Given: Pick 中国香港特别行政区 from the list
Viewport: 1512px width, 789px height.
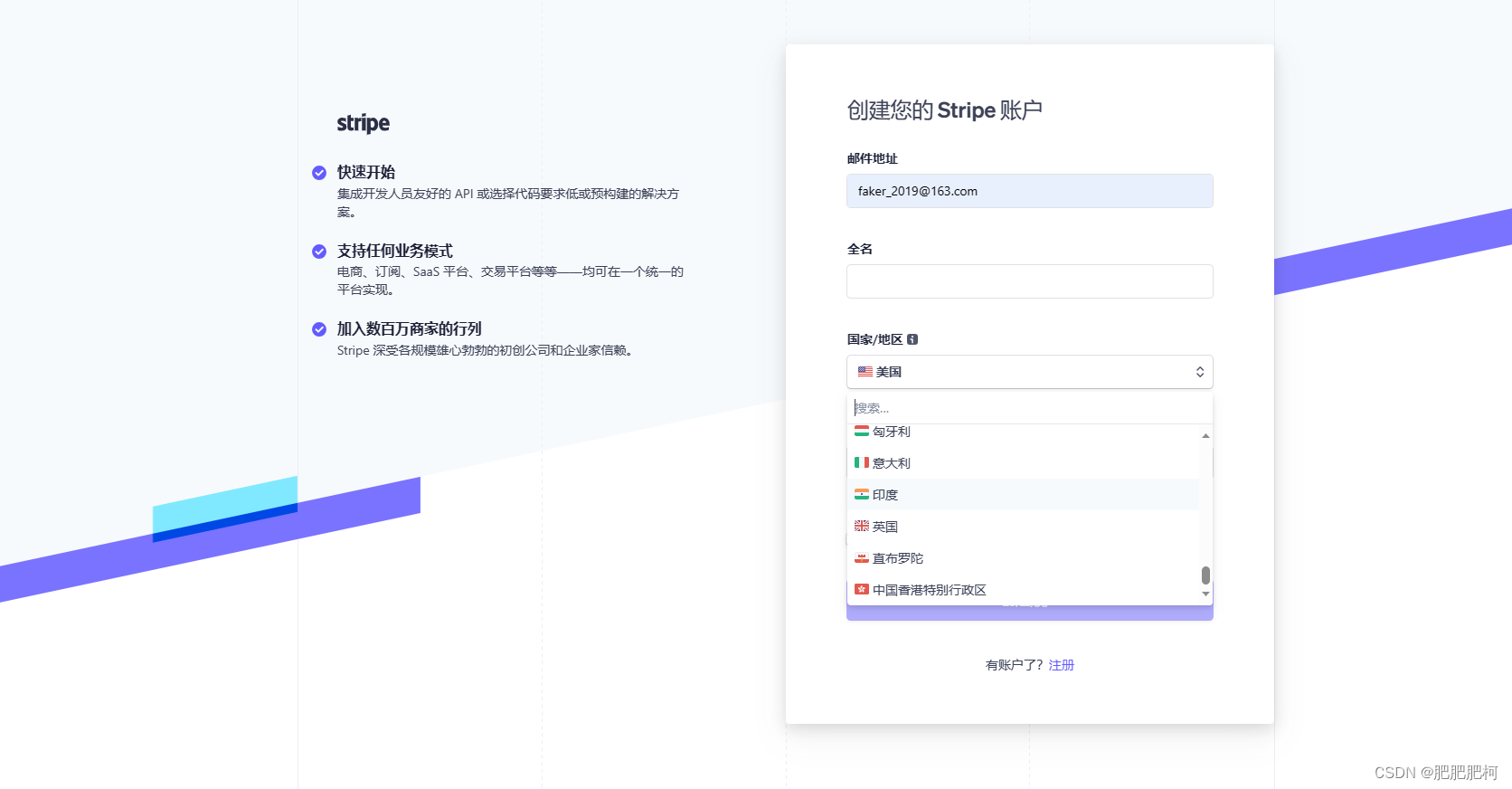Looking at the screenshot, I should 1024,590.
